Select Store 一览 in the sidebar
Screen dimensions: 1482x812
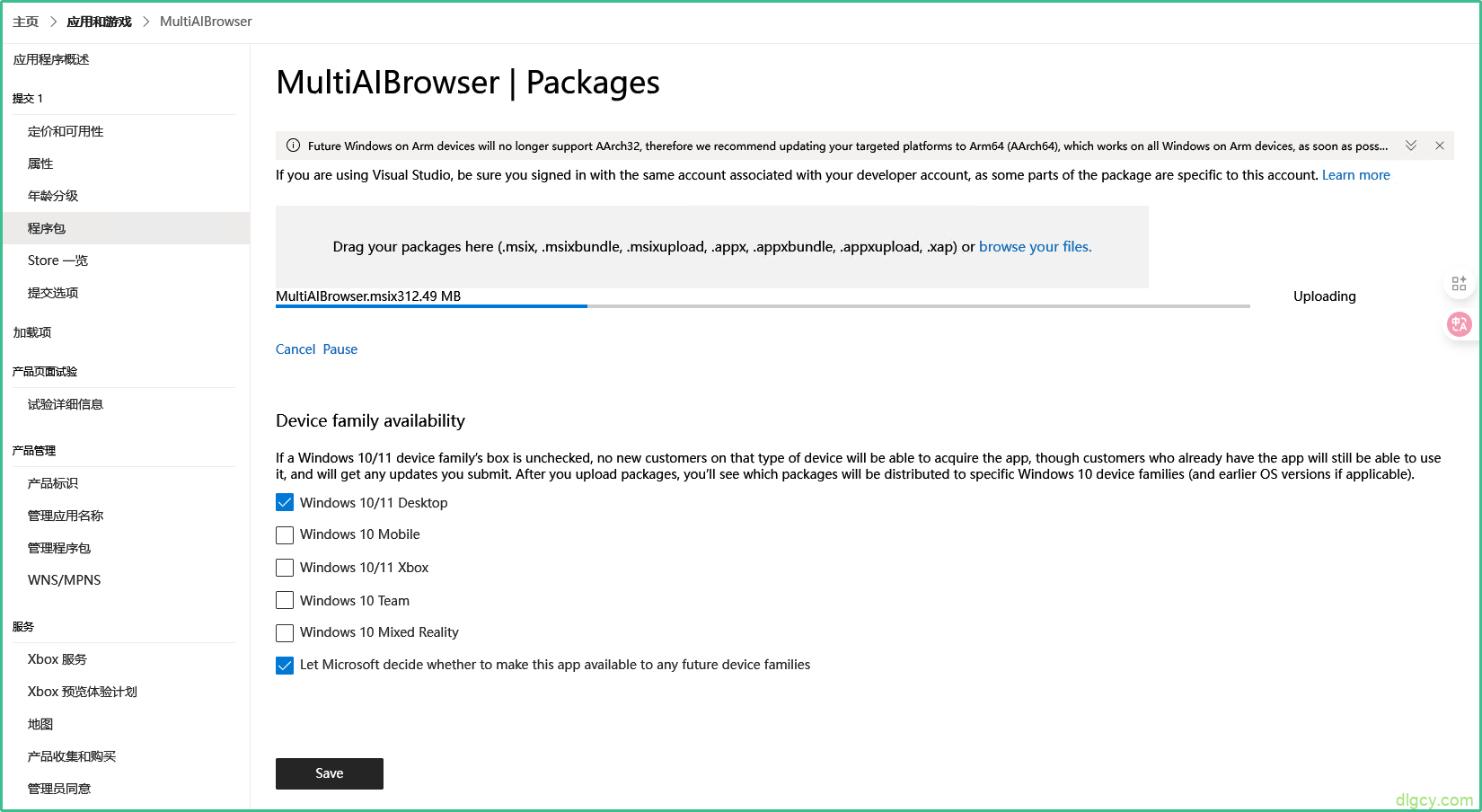coord(57,260)
